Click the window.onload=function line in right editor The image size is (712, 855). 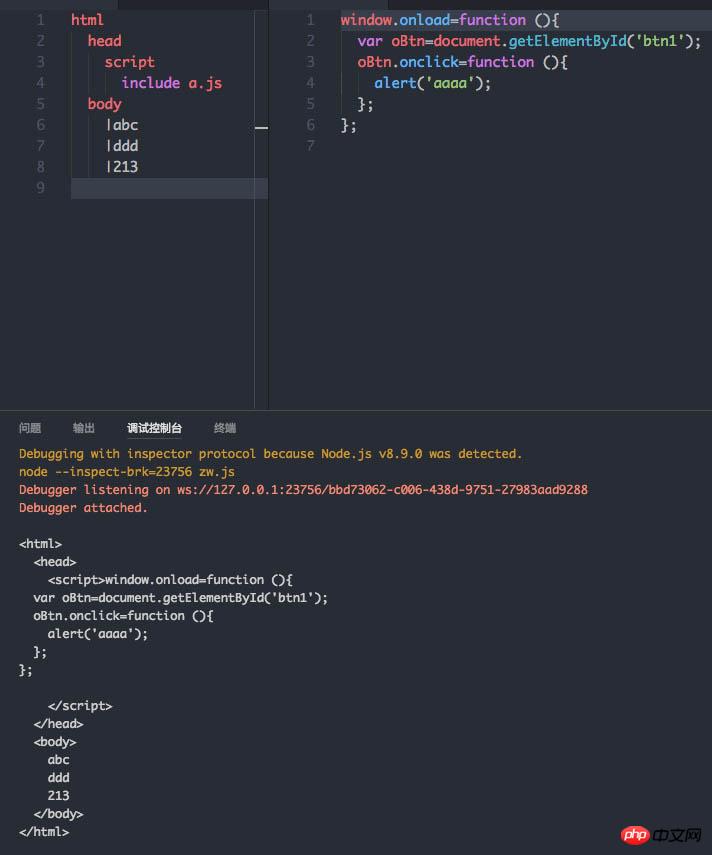450,20
